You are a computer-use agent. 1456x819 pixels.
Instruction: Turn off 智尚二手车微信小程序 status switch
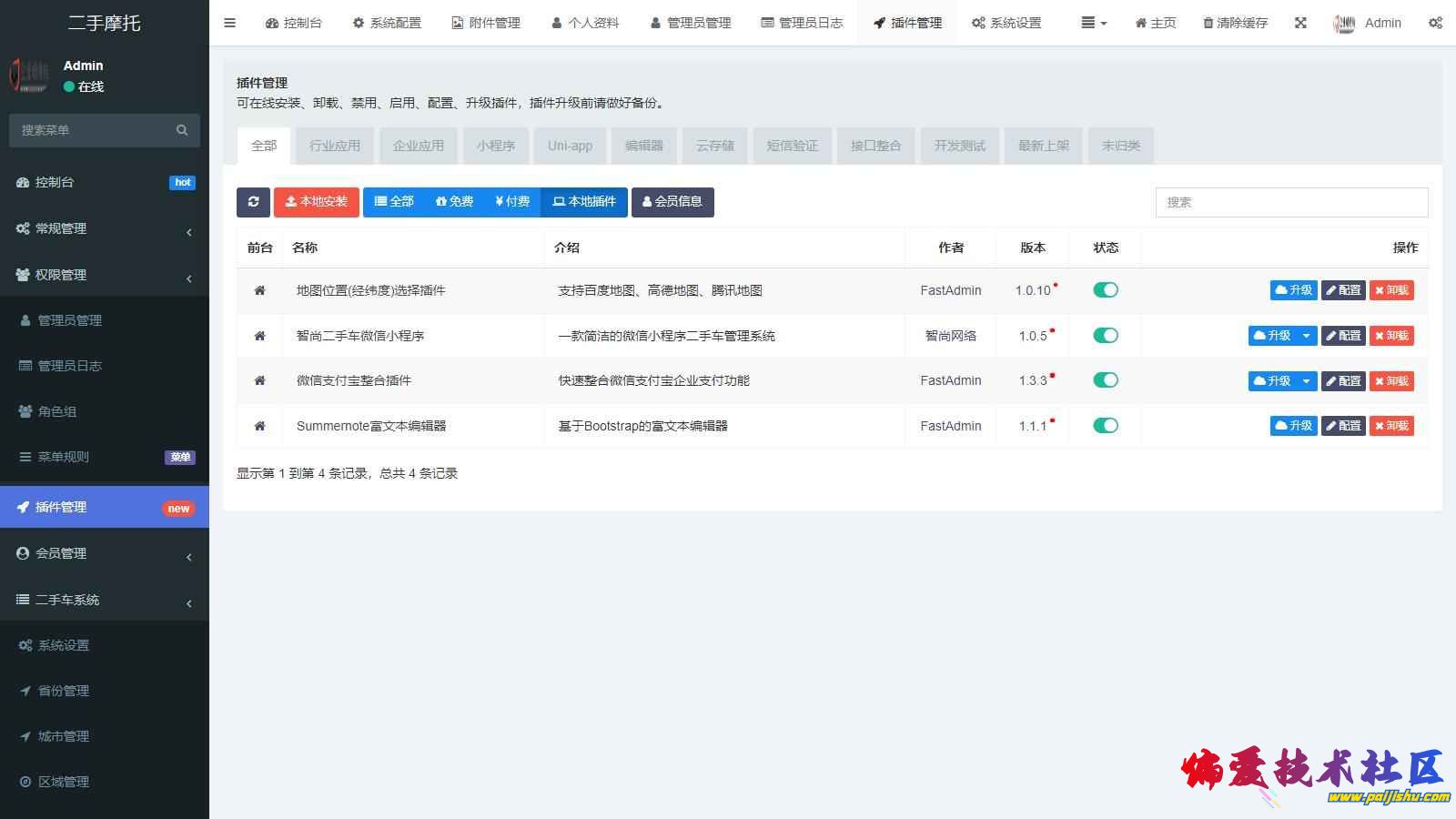pos(1106,336)
